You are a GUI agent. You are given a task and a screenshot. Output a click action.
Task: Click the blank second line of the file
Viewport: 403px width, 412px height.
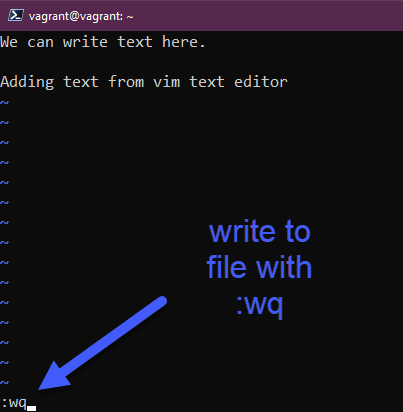tap(201, 62)
